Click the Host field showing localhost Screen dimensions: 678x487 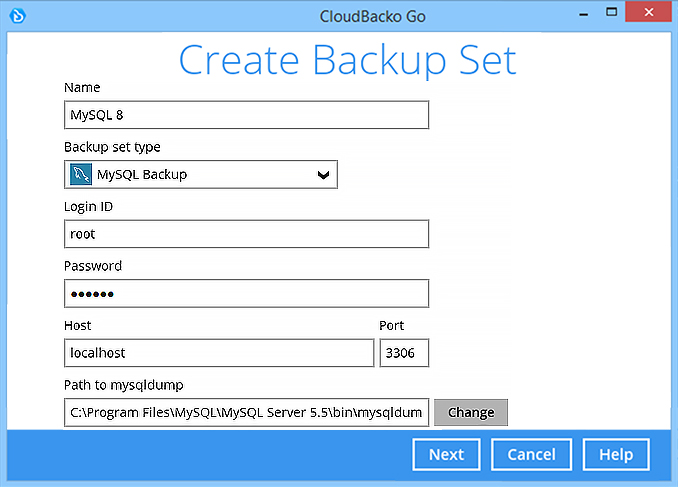[219, 353]
